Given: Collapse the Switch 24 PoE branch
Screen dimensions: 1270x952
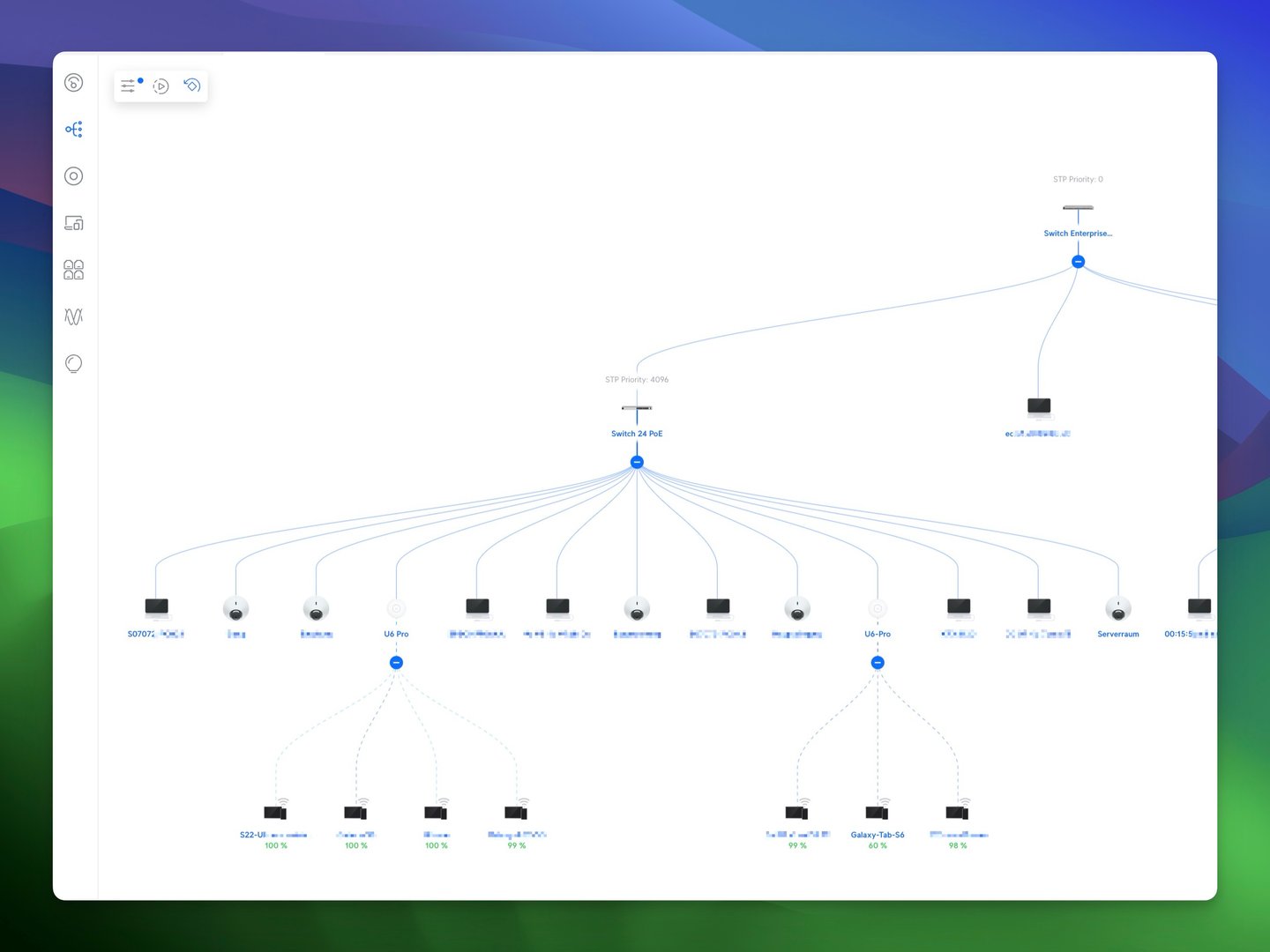Looking at the screenshot, I should coord(637,462).
